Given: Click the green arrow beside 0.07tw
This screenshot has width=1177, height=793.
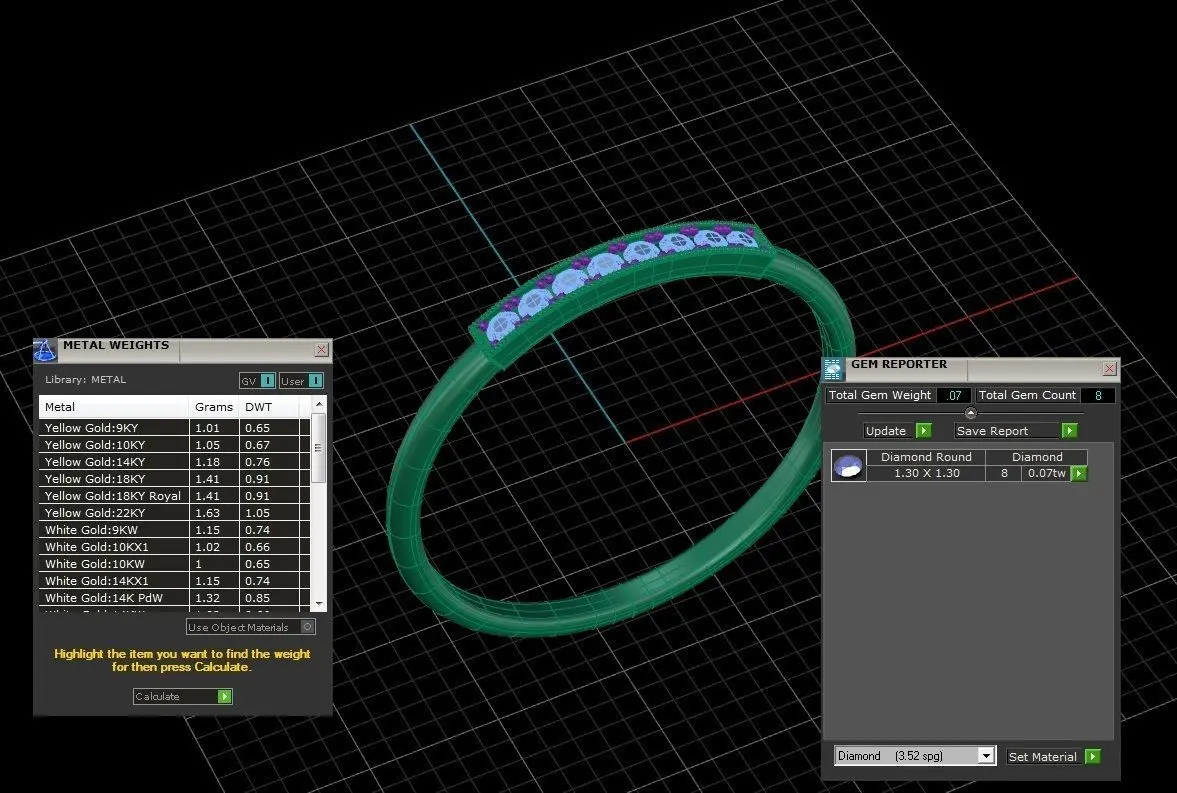Looking at the screenshot, I should coord(1079,473).
